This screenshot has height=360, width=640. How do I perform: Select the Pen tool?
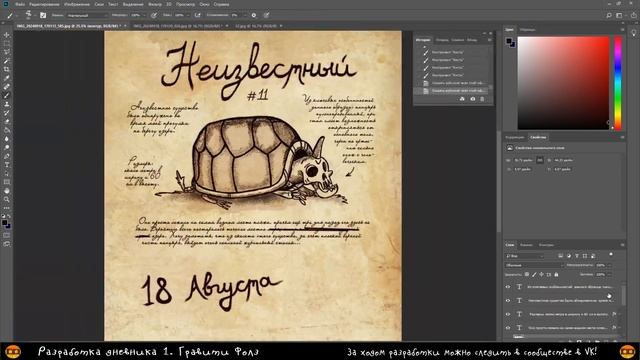(7, 156)
